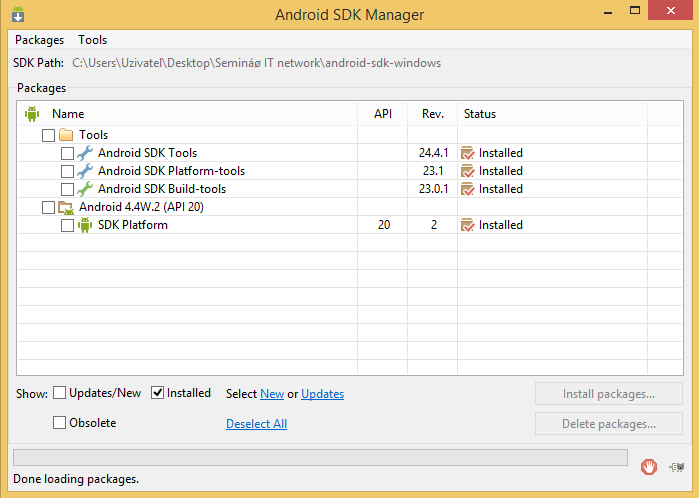699x498 pixels.
Task: Click the SDK Path text
Action: click(256, 63)
